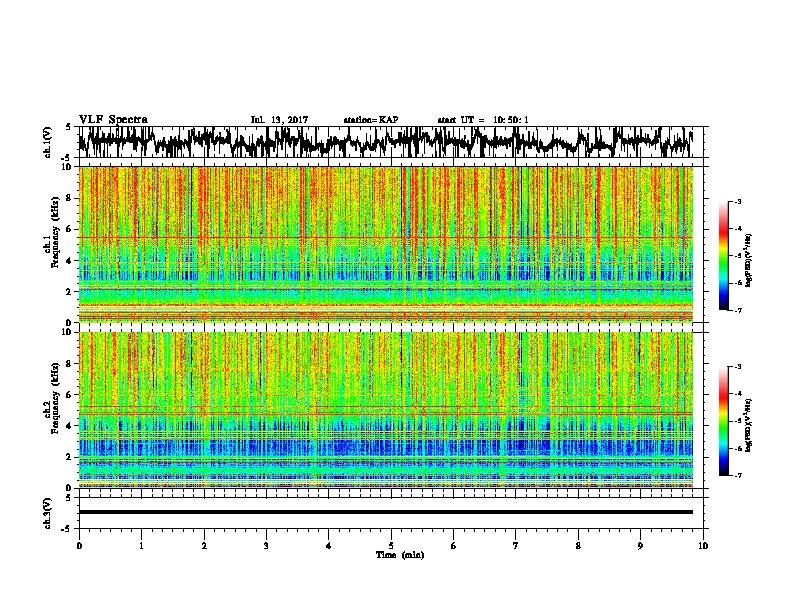Click time axis tick label "3"
792x612 pixels.
[266, 546]
